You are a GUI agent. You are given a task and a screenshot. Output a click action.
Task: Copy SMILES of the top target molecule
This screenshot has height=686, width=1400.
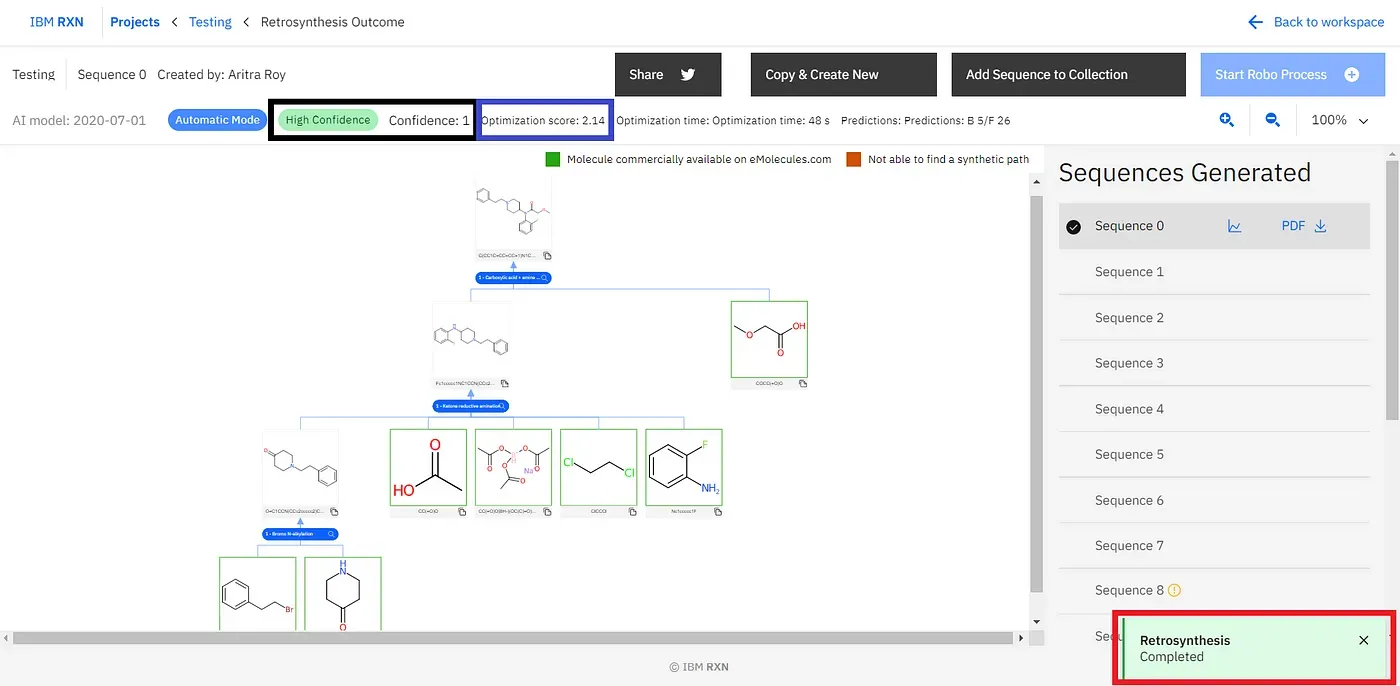[547, 256]
